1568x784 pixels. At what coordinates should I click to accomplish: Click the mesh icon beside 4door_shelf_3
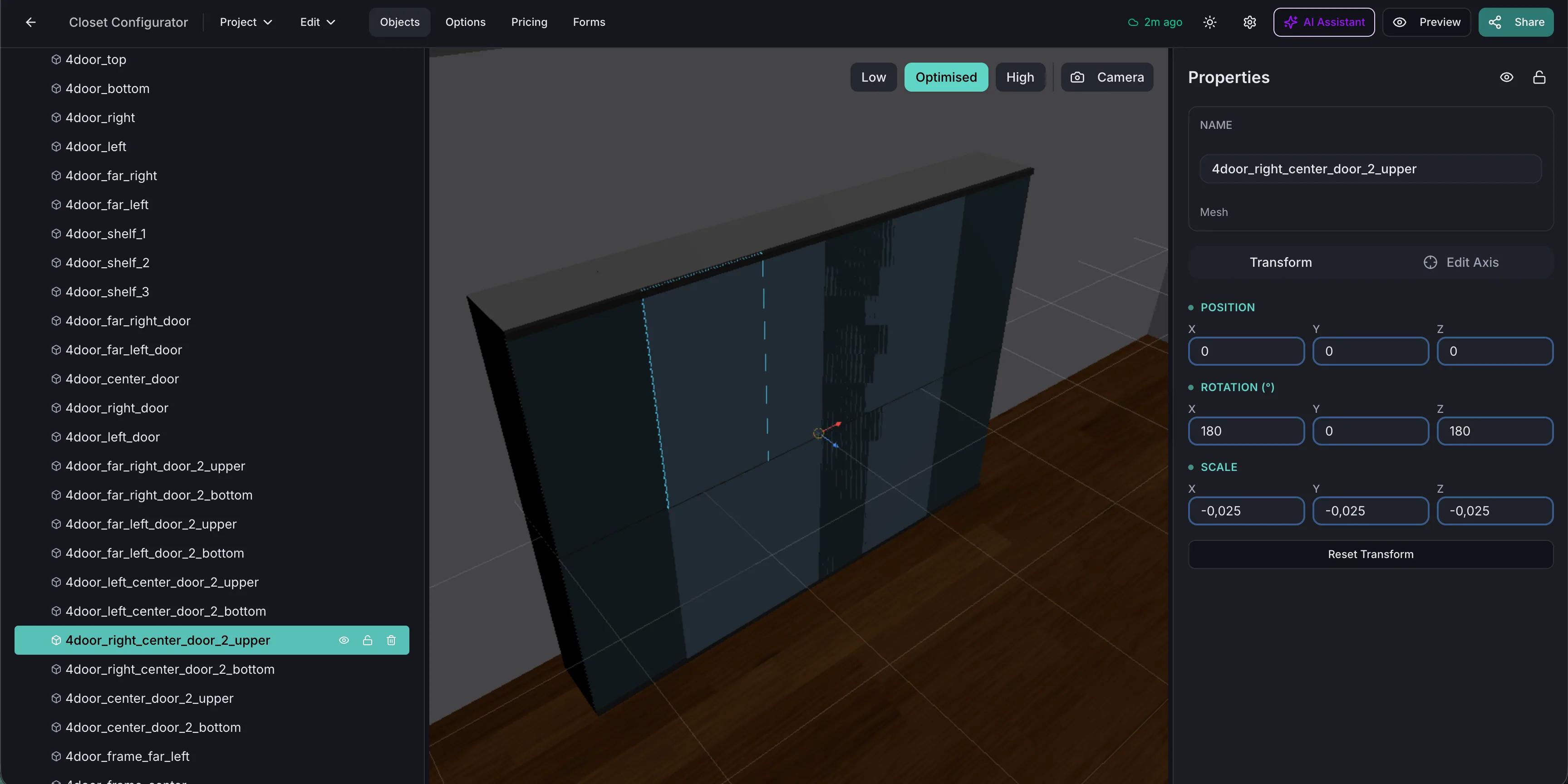point(56,292)
